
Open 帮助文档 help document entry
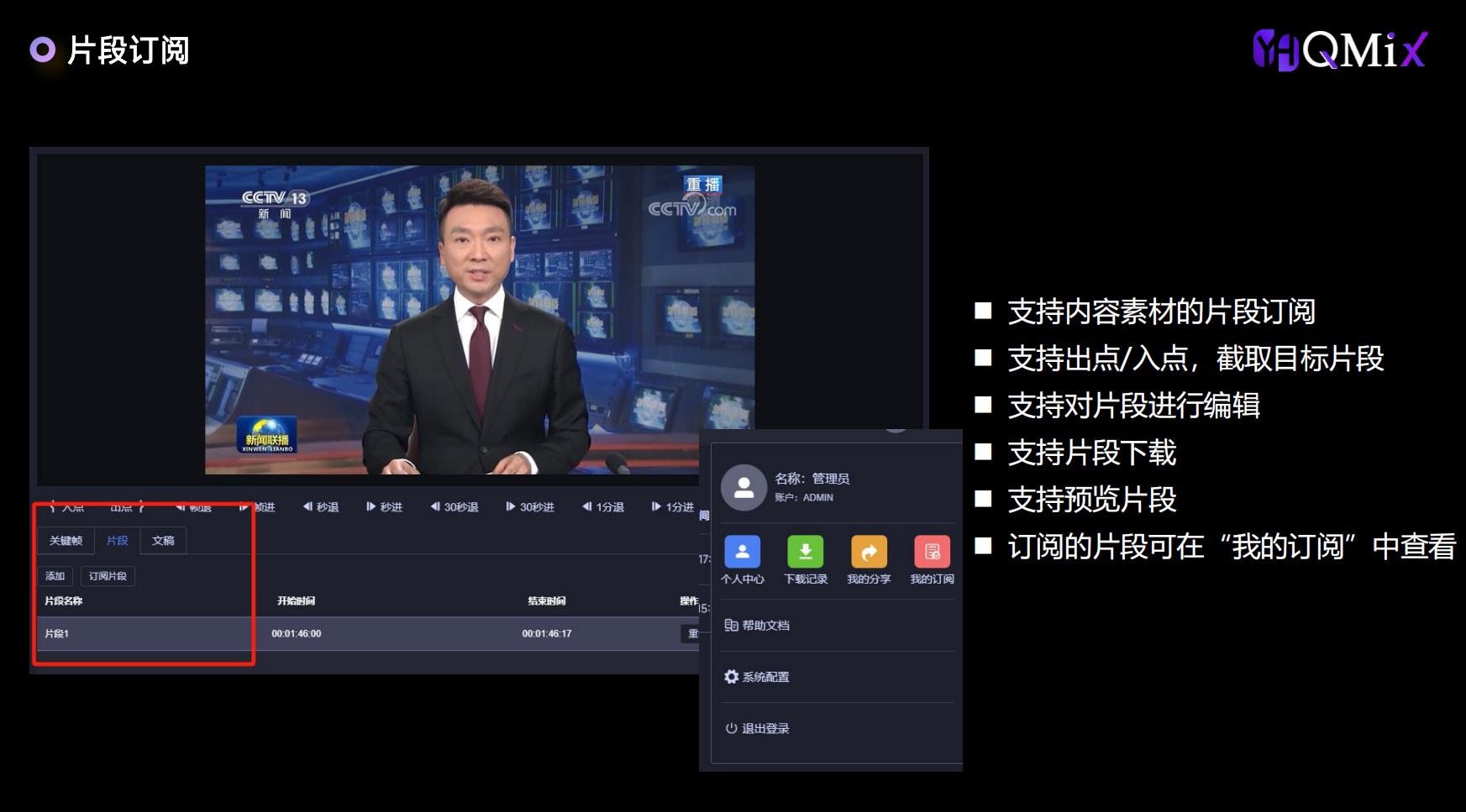click(x=757, y=625)
